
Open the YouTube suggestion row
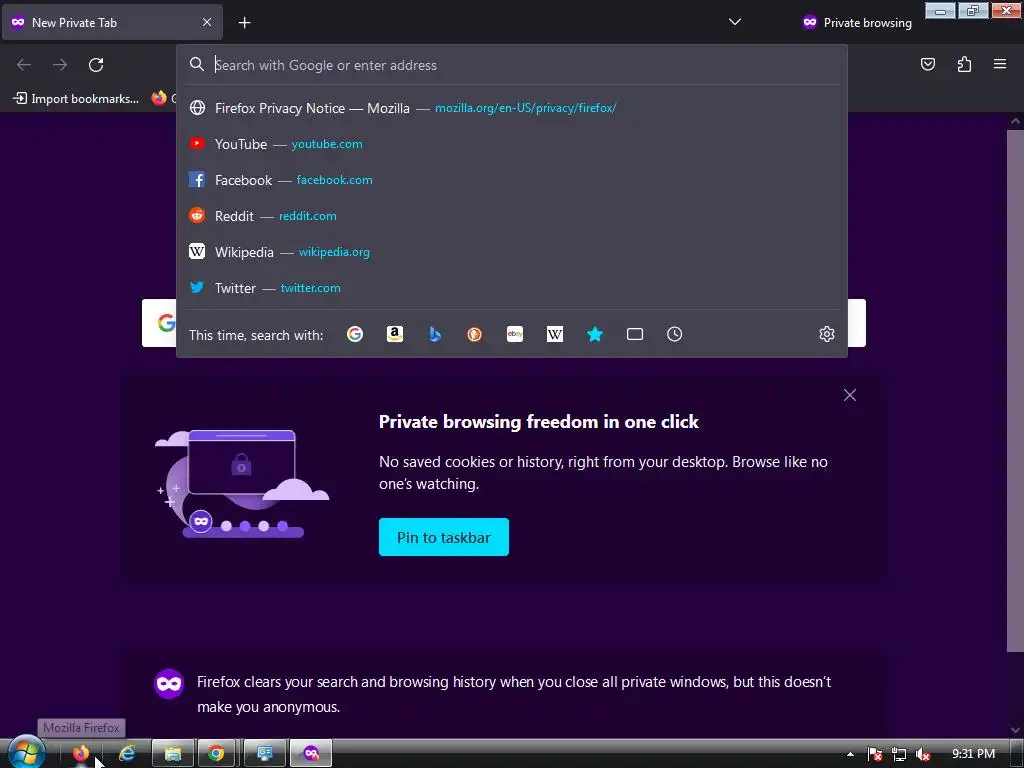(x=512, y=144)
